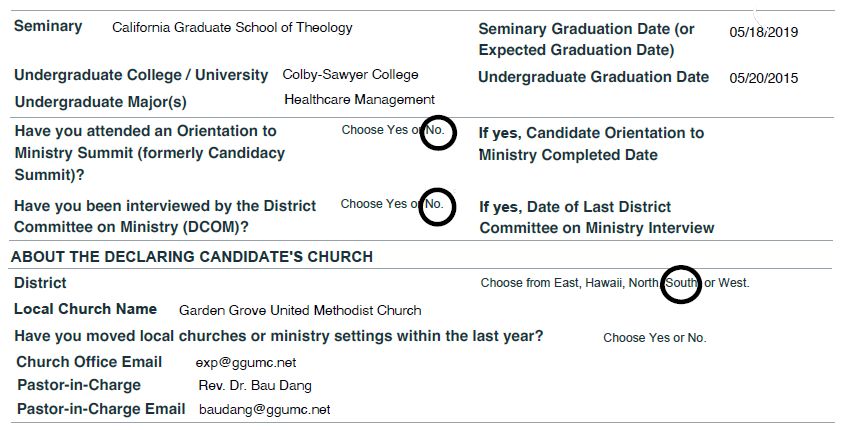Image resolution: width=843 pixels, height=430 pixels.
Task: Click the Colby-Sawyer College field
Action: point(350,75)
